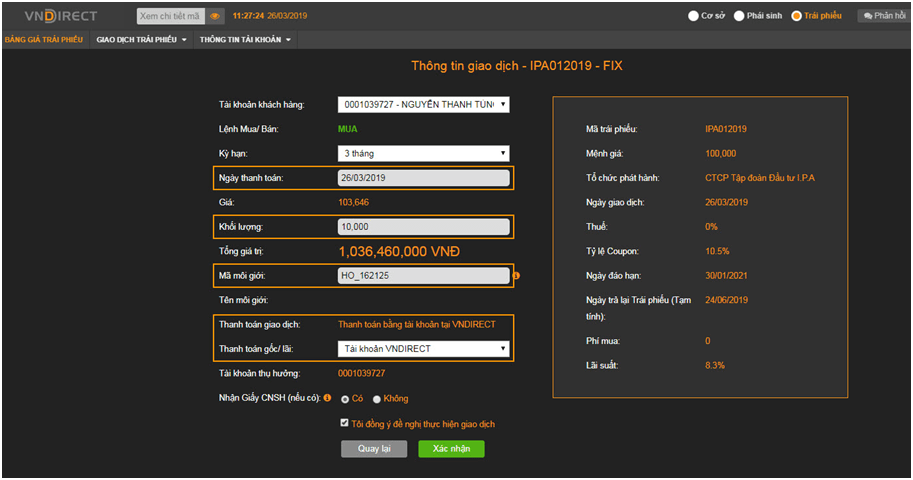Open the Thông tin tài khoản menu
The image size is (913, 480).
tap(245, 40)
